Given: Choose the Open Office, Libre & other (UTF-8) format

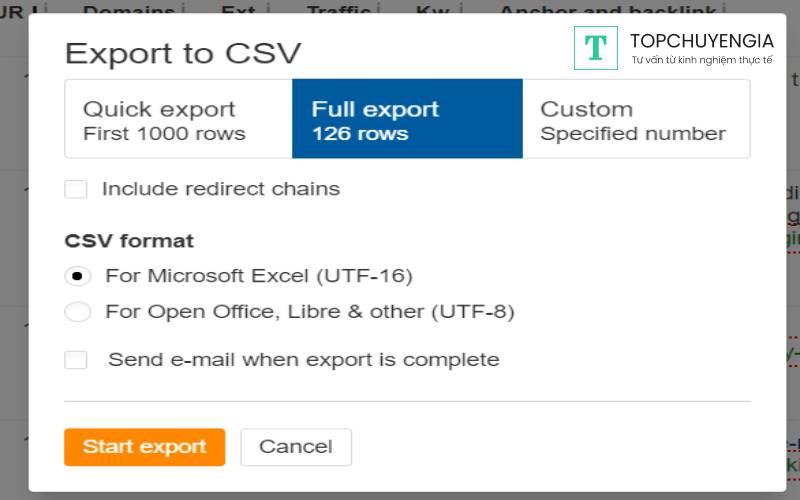Looking at the screenshot, I should 78,312.
